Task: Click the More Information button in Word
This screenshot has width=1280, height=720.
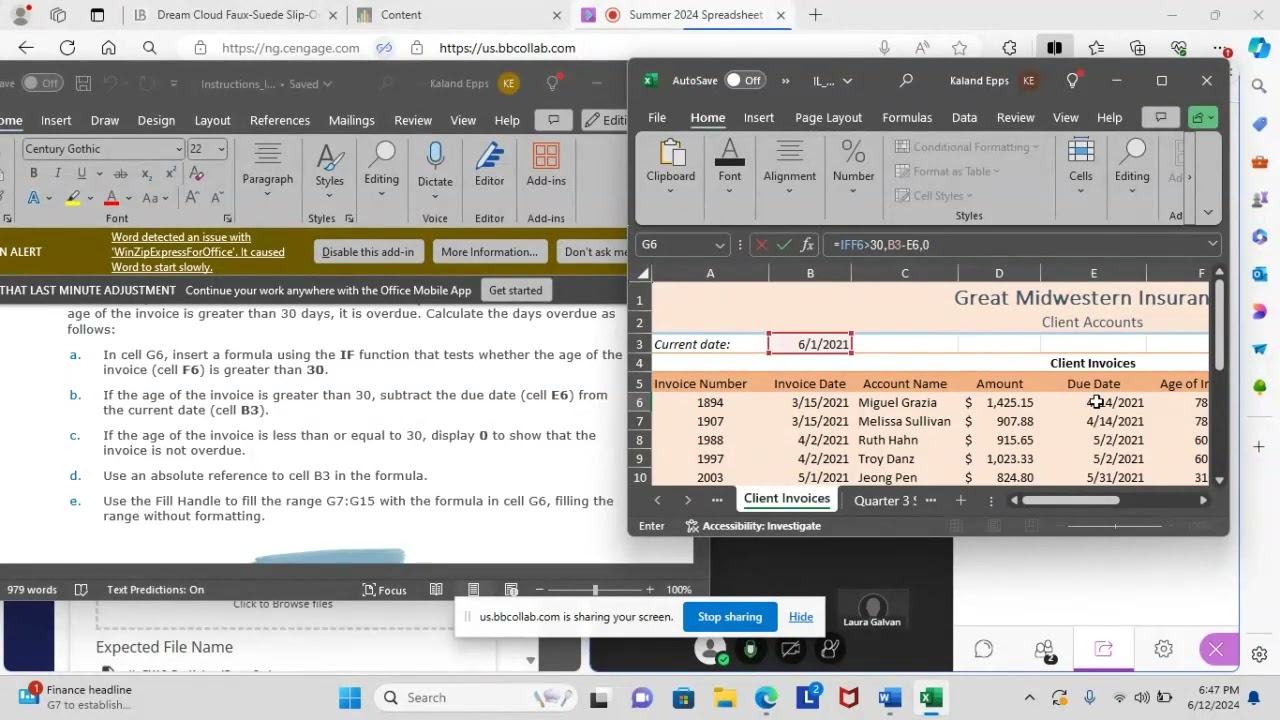Action: 489,252
